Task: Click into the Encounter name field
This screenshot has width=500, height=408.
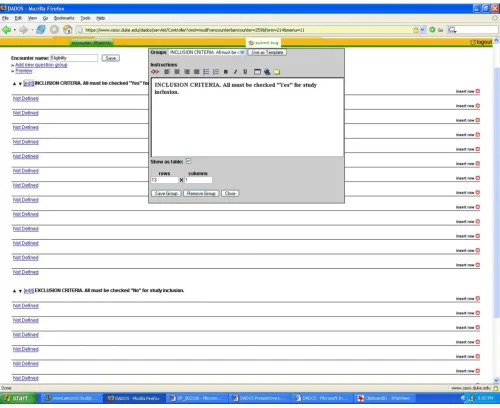Action: [74, 58]
